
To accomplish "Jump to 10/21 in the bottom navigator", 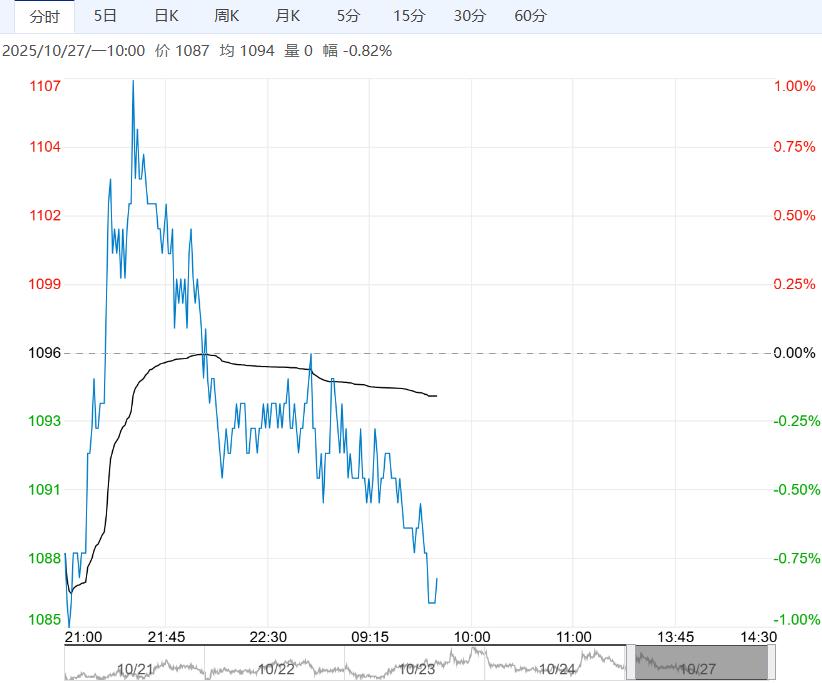I will tap(135, 669).
